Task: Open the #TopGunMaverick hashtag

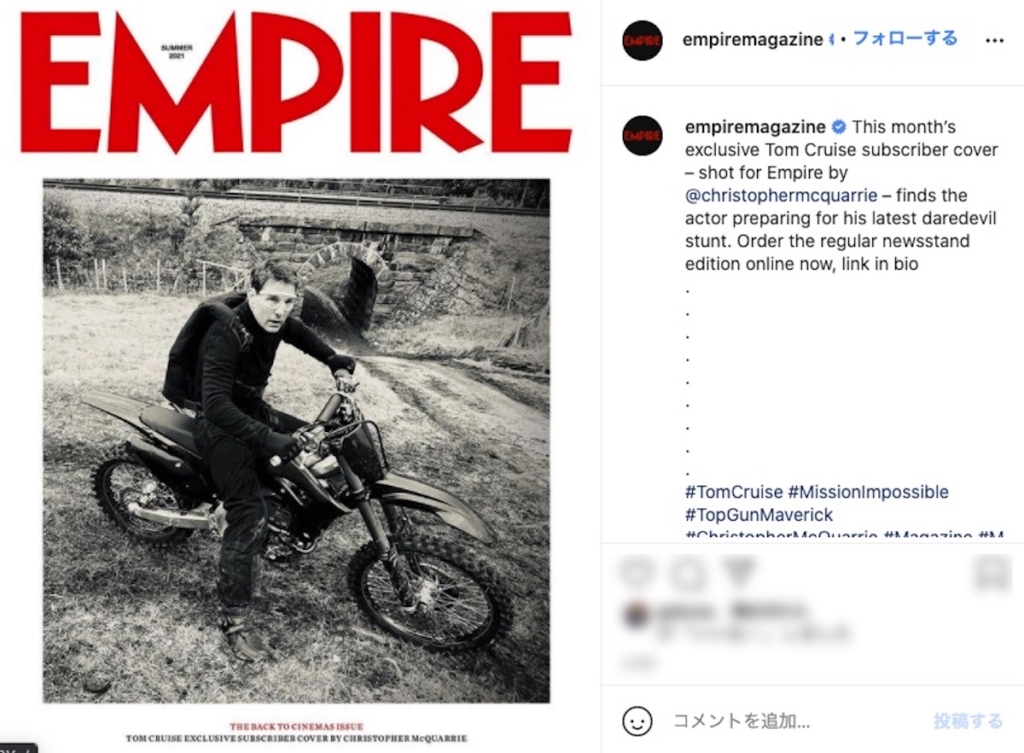Action: [758, 515]
